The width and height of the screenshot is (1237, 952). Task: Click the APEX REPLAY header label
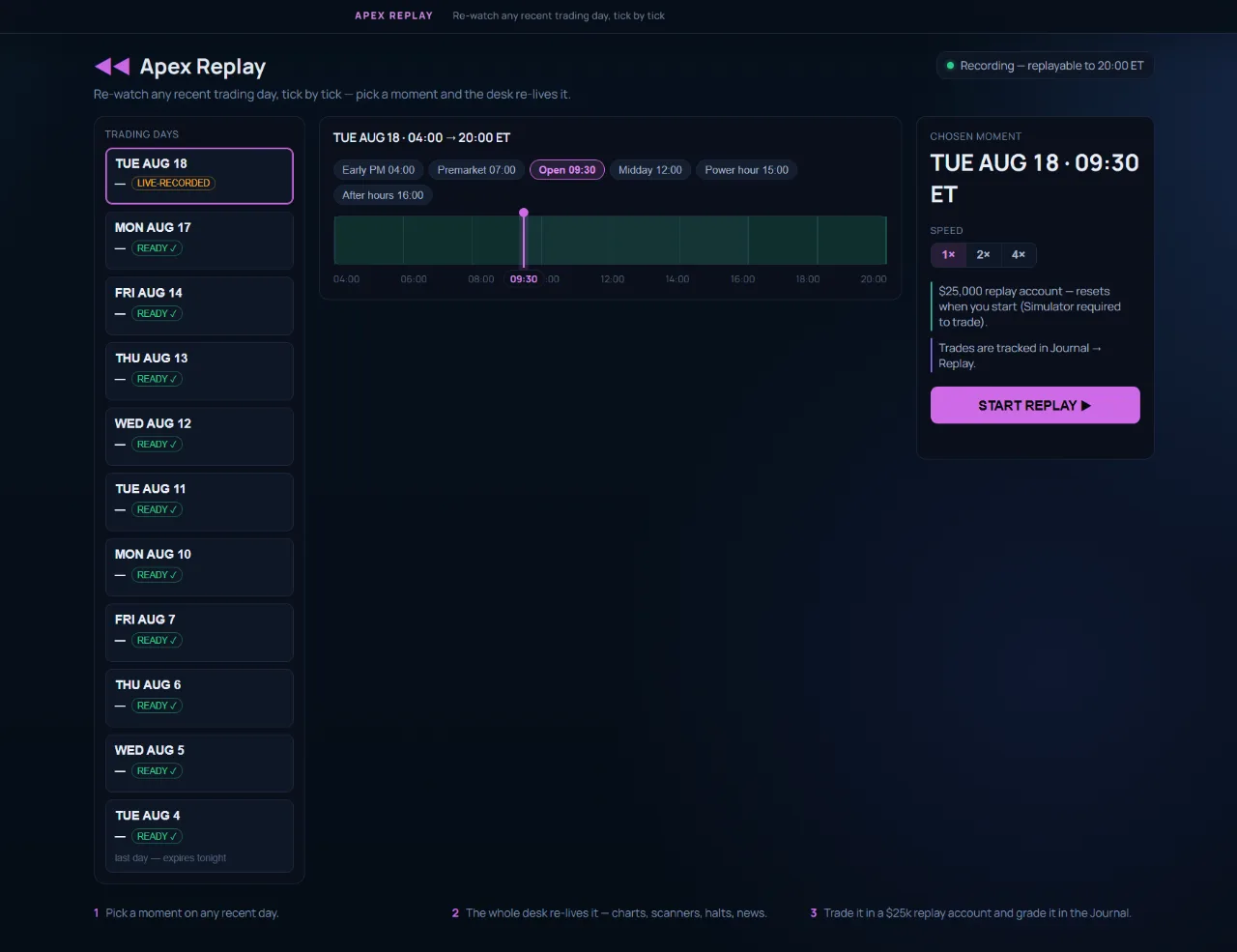pos(393,15)
